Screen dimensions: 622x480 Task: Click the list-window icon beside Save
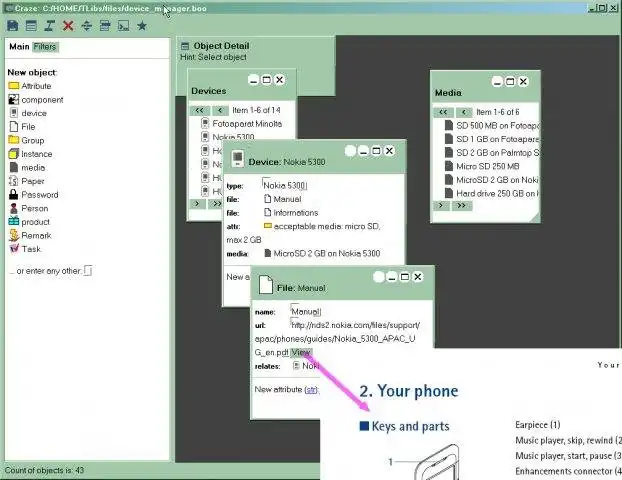31,26
